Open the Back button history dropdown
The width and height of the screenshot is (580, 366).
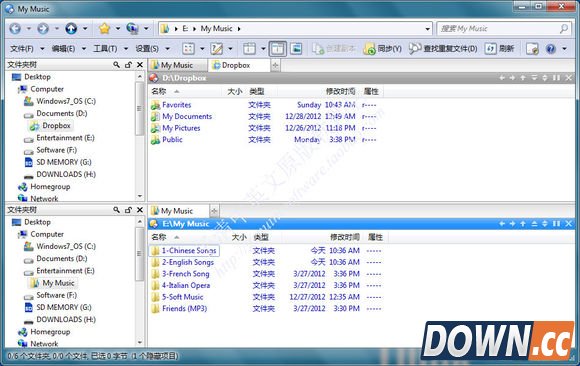click(x=28, y=28)
